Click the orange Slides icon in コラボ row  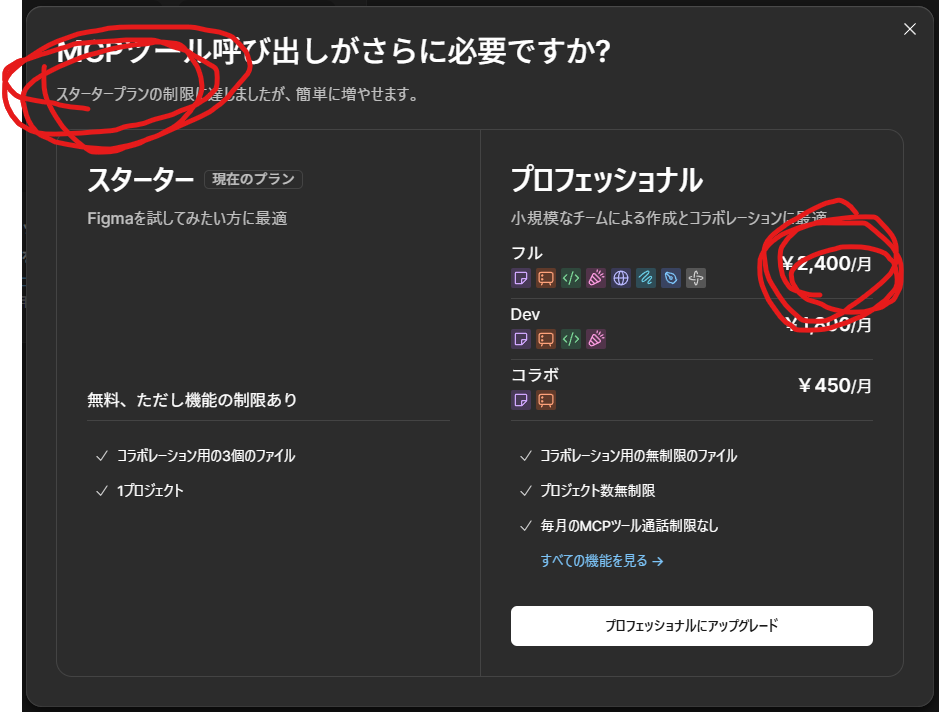coord(546,400)
